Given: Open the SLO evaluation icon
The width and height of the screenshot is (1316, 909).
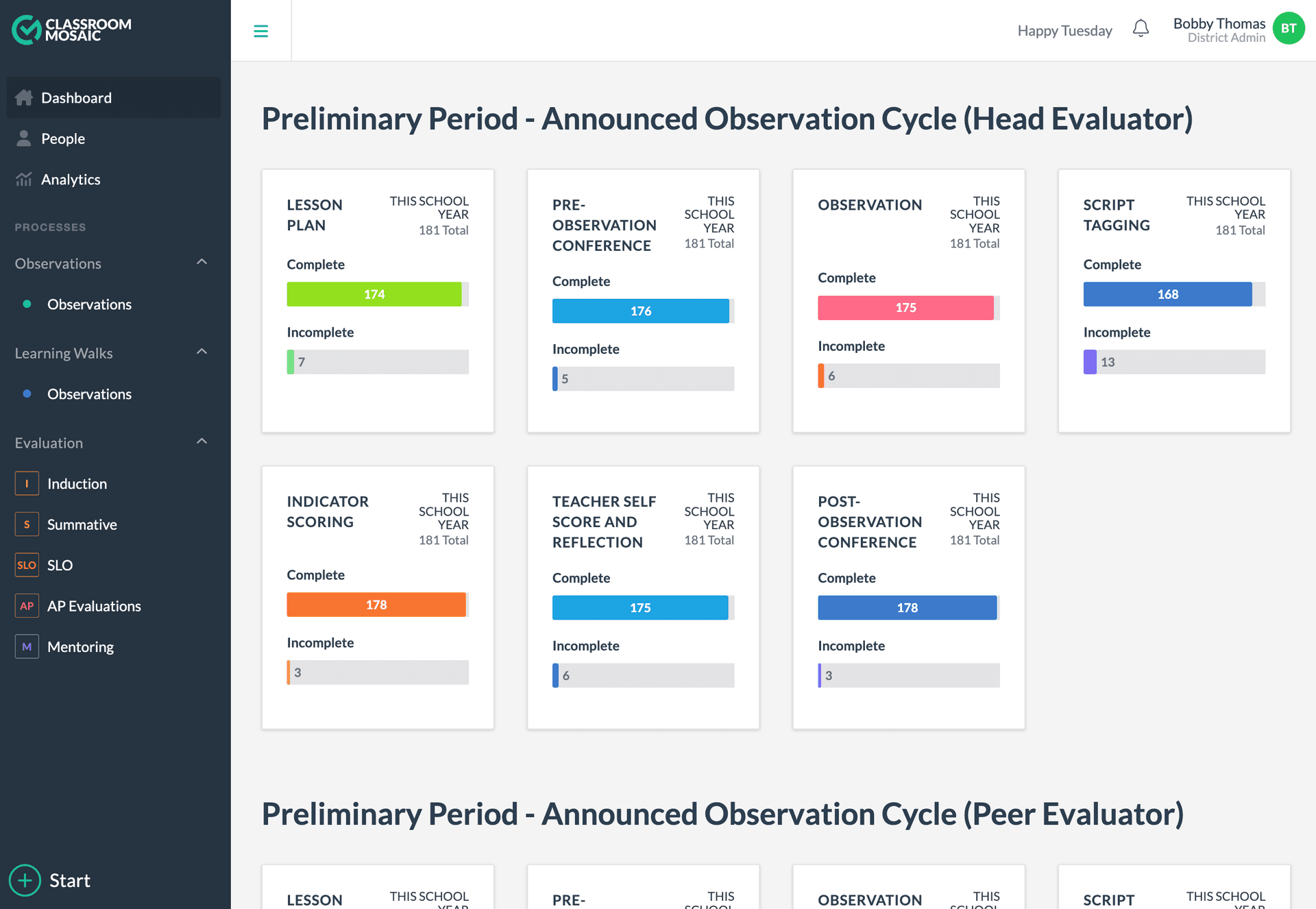Looking at the screenshot, I should point(27,565).
